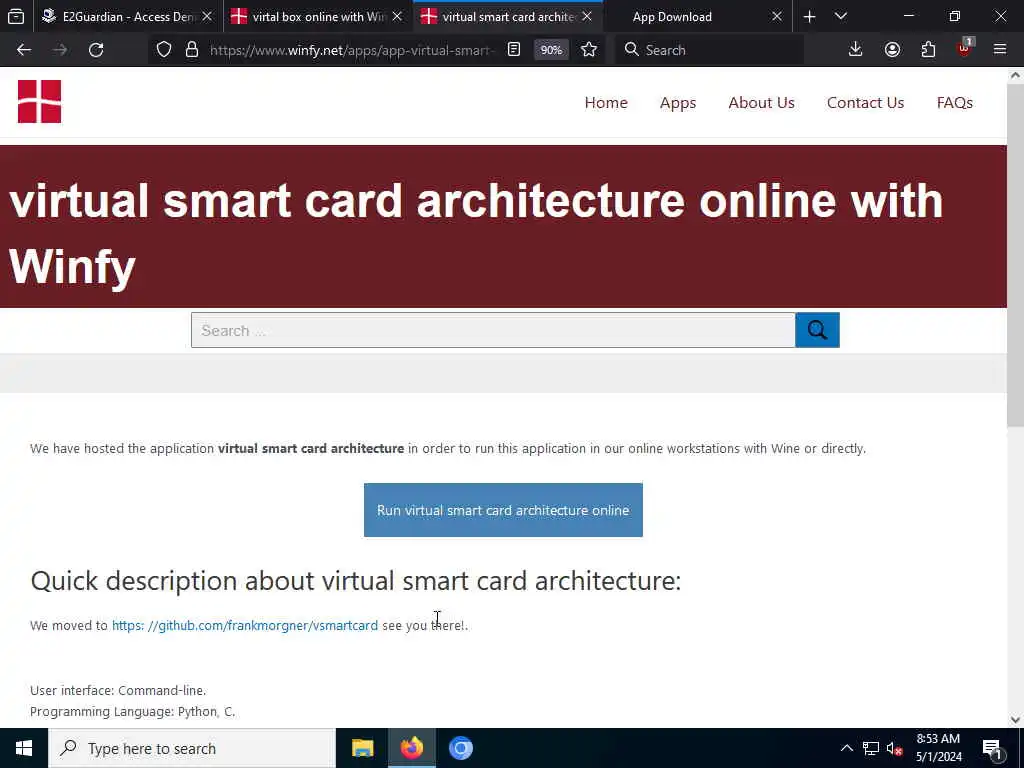The width and height of the screenshot is (1024, 768).
Task: Open File Explorer from the taskbar
Action: 362,748
